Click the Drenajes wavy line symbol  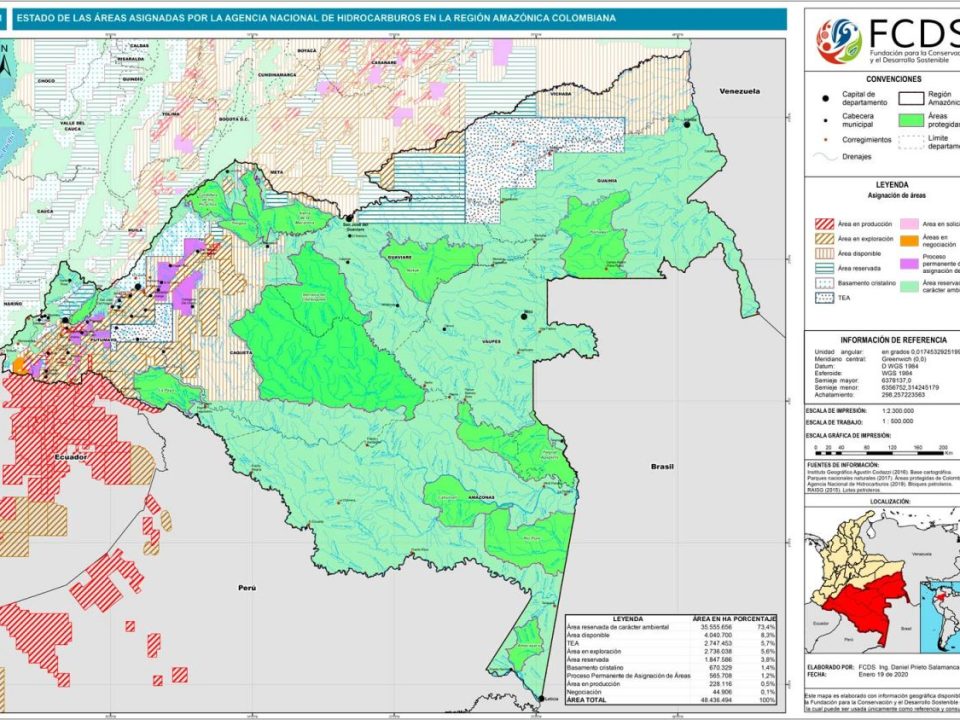pyautogui.click(x=825, y=158)
